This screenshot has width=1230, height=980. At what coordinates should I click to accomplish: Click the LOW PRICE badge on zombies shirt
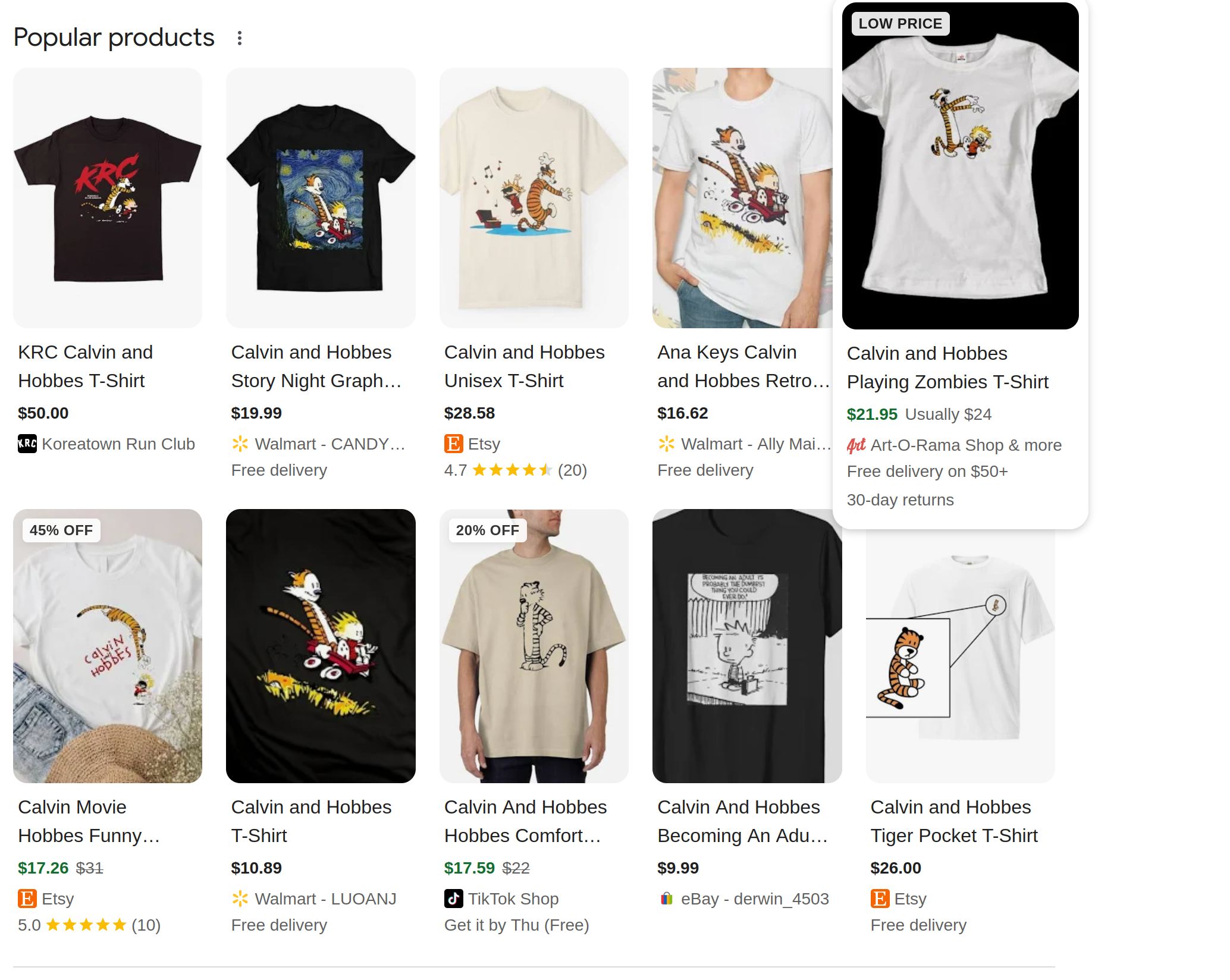pos(900,24)
